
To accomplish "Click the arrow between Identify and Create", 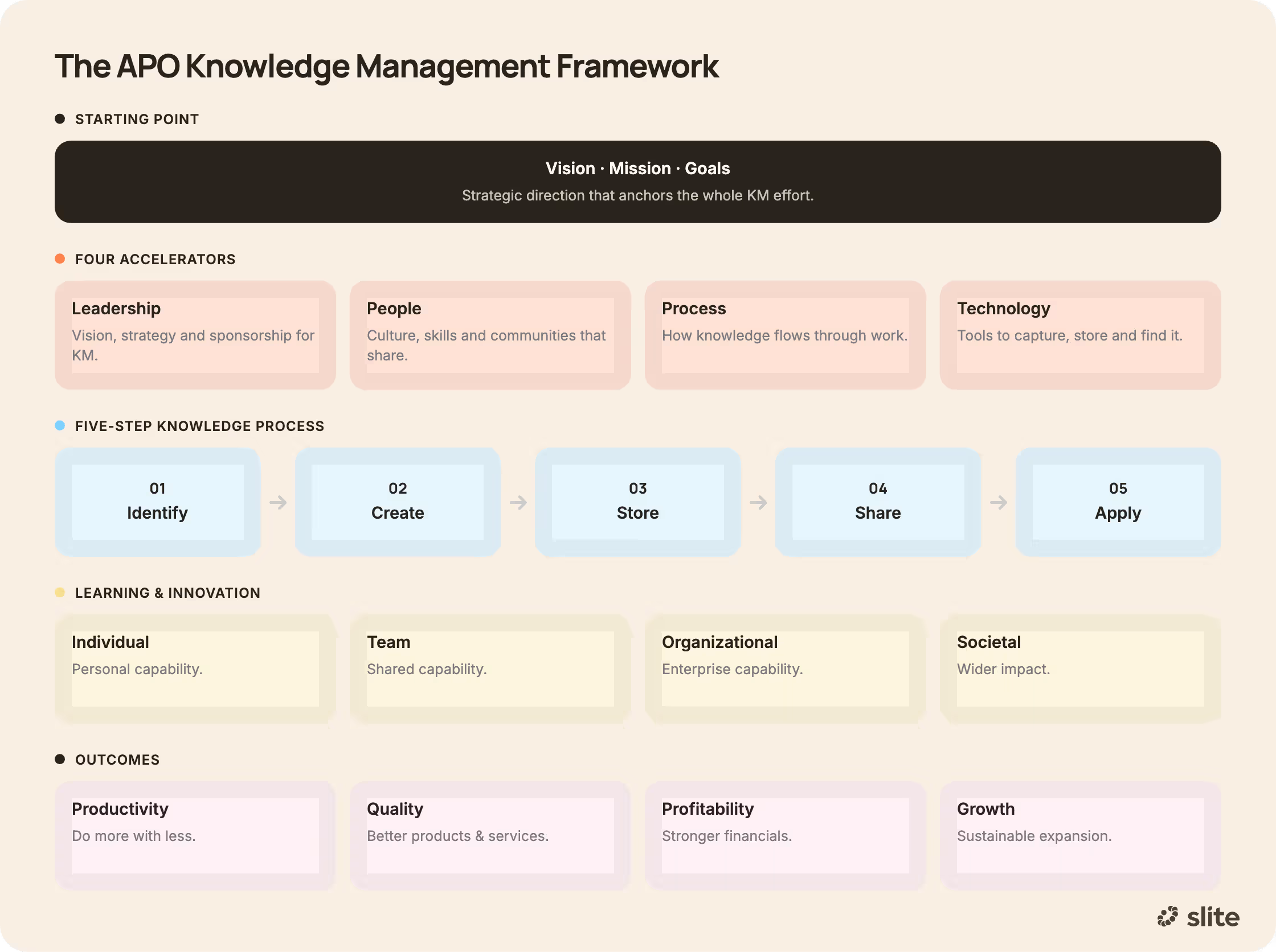I will (x=278, y=503).
